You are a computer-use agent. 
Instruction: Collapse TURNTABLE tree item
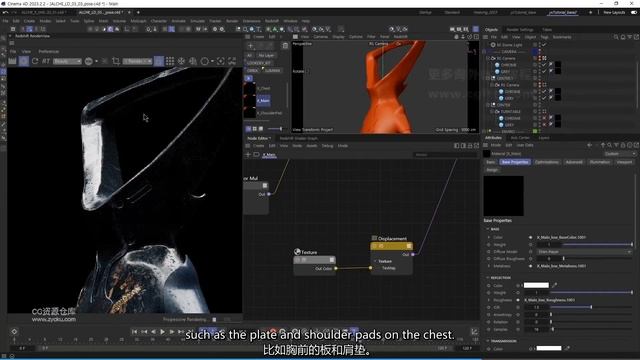(492, 111)
